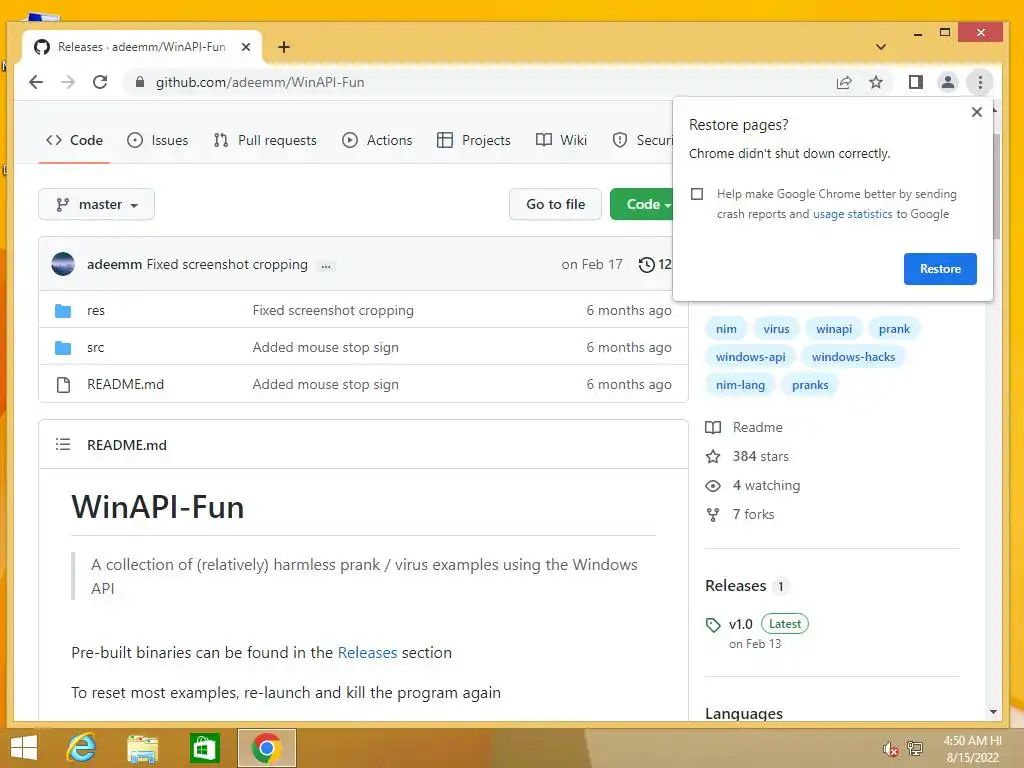Open a new tab with plus button
The height and width of the screenshot is (768, 1024).
tap(283, 47)
